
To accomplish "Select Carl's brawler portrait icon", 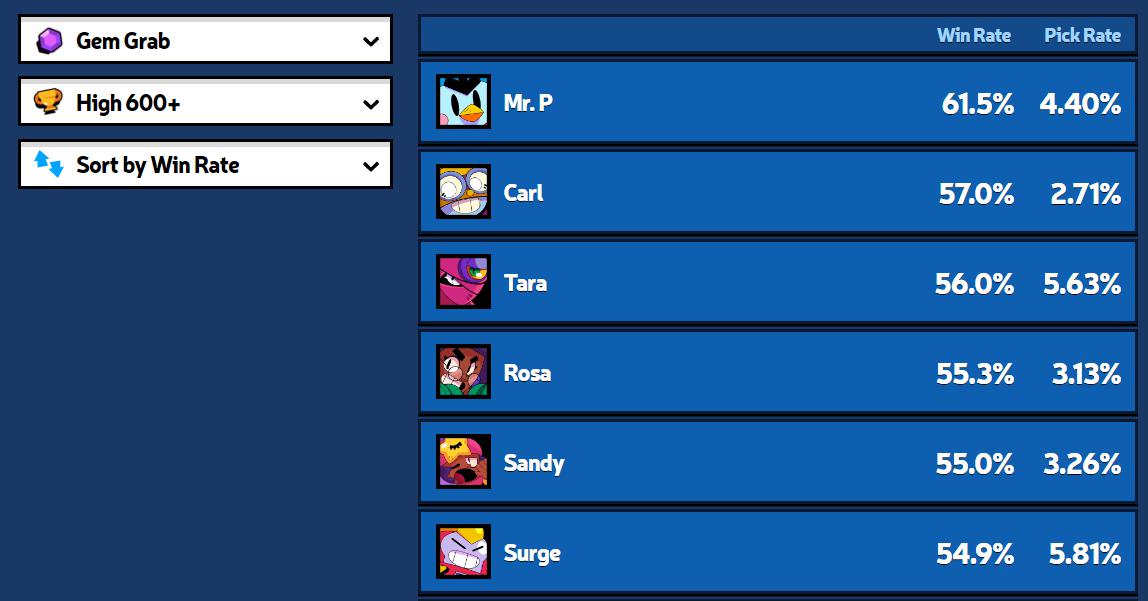I will tap(463, 192).
